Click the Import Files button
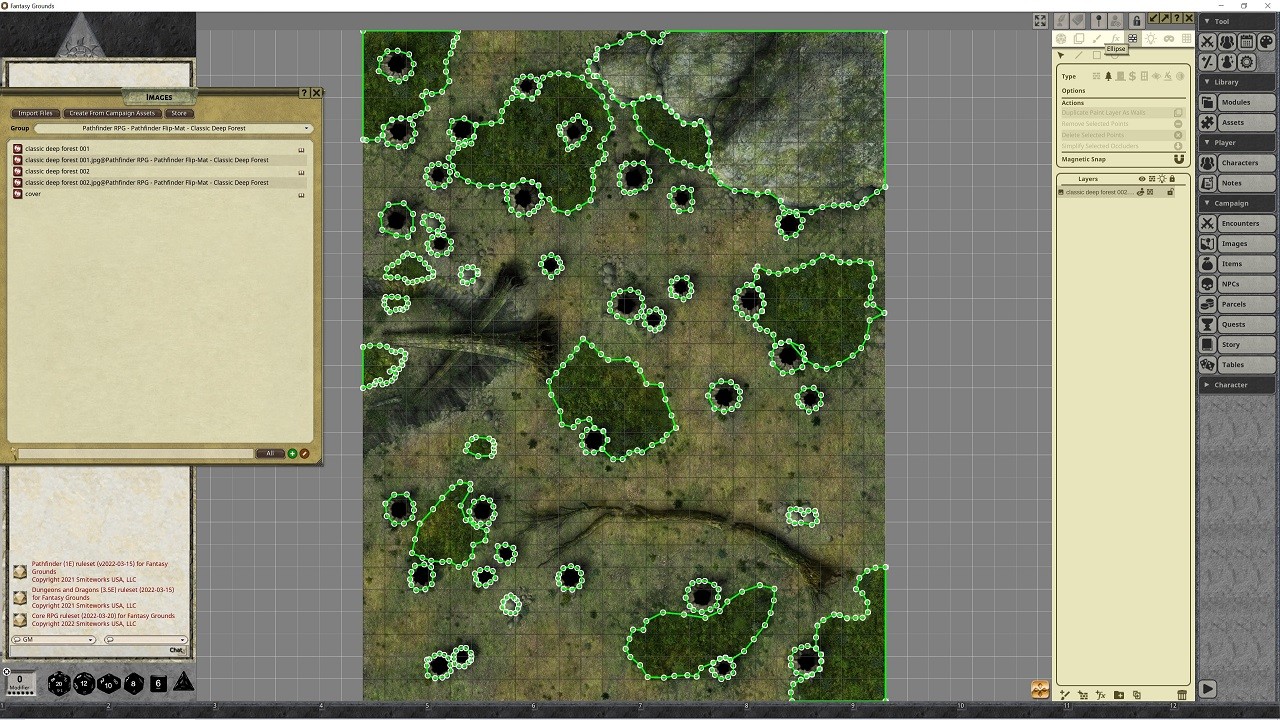Screen dimensions: 1280x720 pyautogui.click(x=34, y=113)
